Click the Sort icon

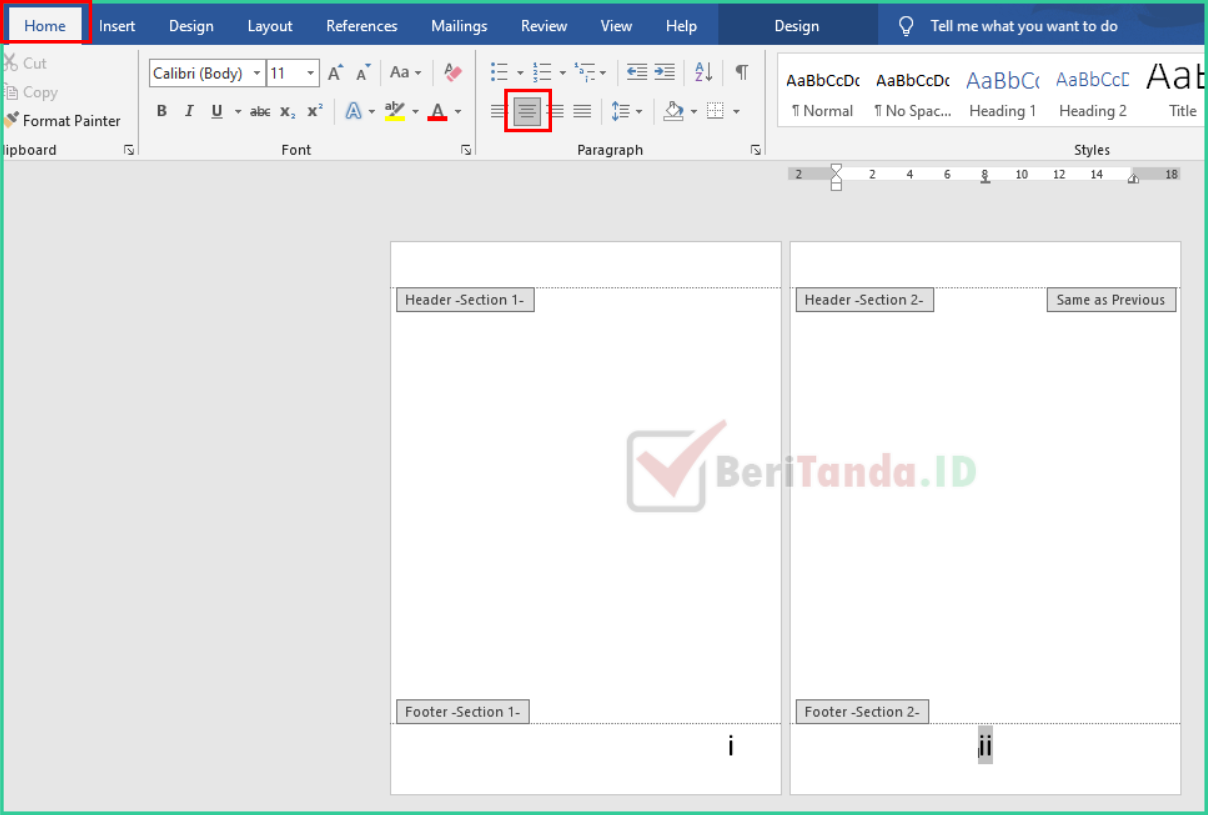703,72
